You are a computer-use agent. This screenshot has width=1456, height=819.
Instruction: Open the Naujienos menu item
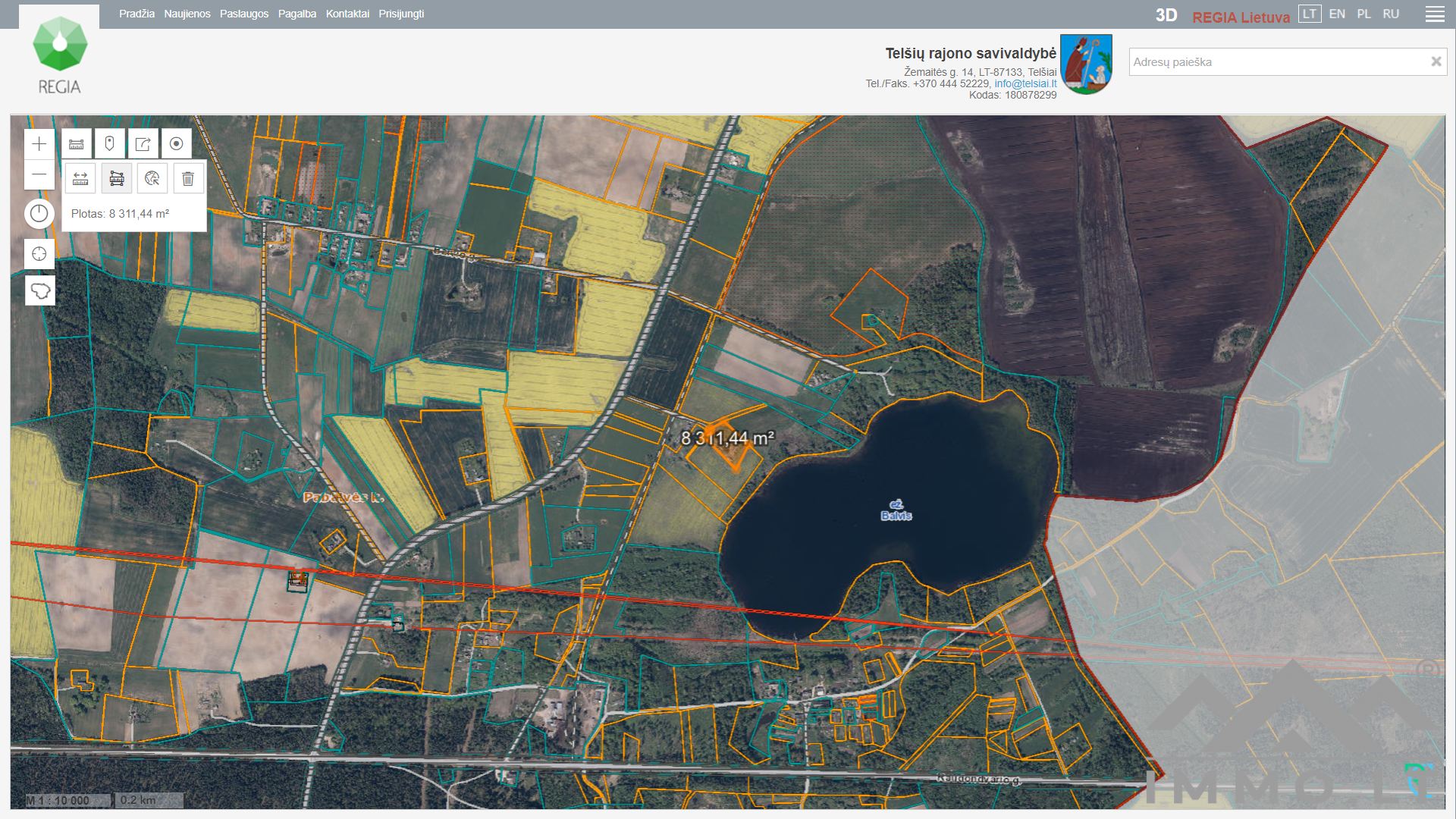(x=187, y=14)
